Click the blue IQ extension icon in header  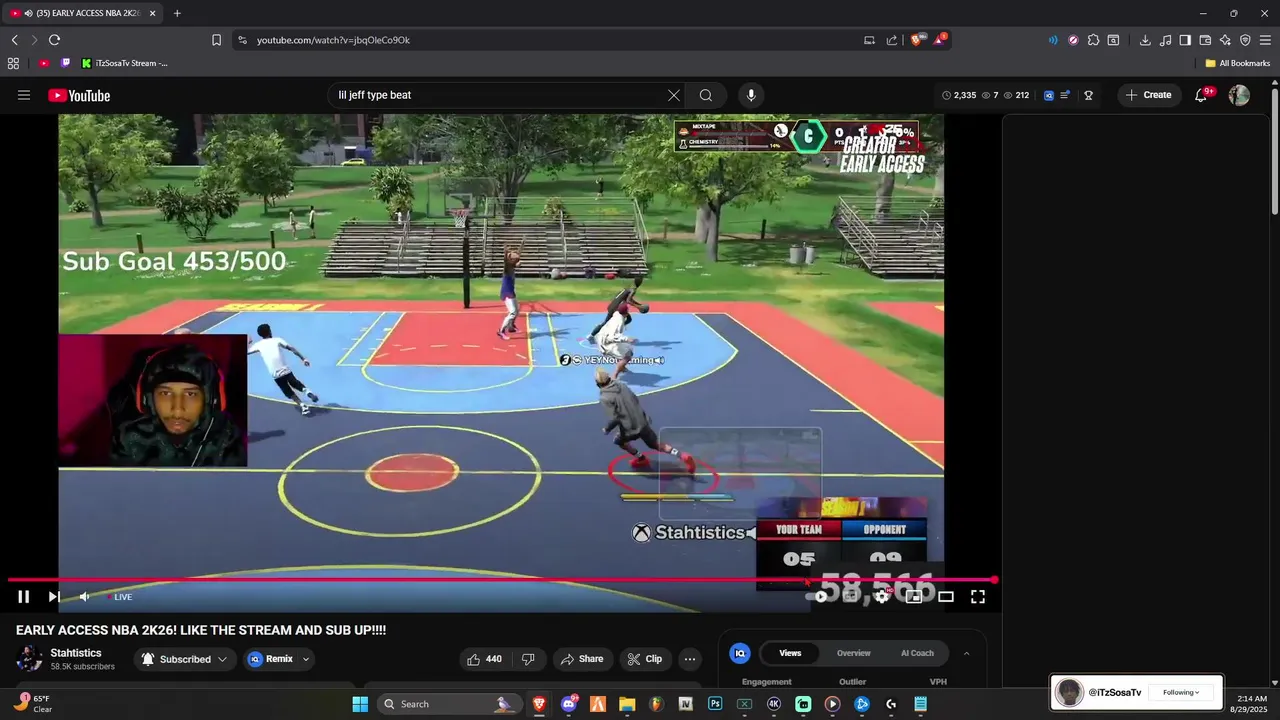[x=1049, y=95]
